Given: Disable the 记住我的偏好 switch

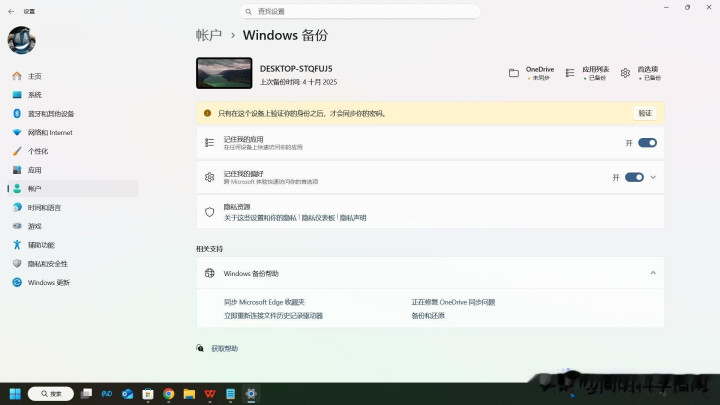Looking at the screenshot, I should point(634,177).
